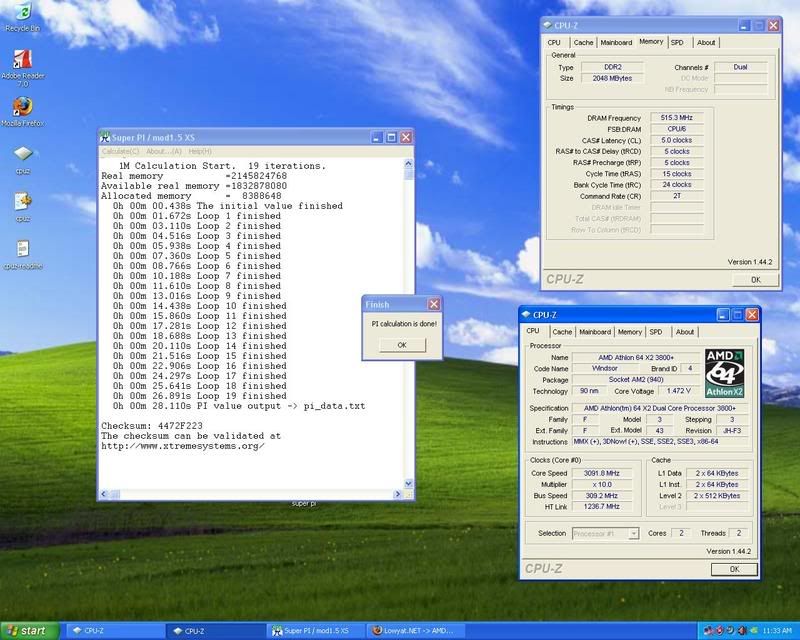Screen dimensions: 800x640
Task: Open Mozilla Firefox desktop shortcut
Action: click(x=21, y=106)
